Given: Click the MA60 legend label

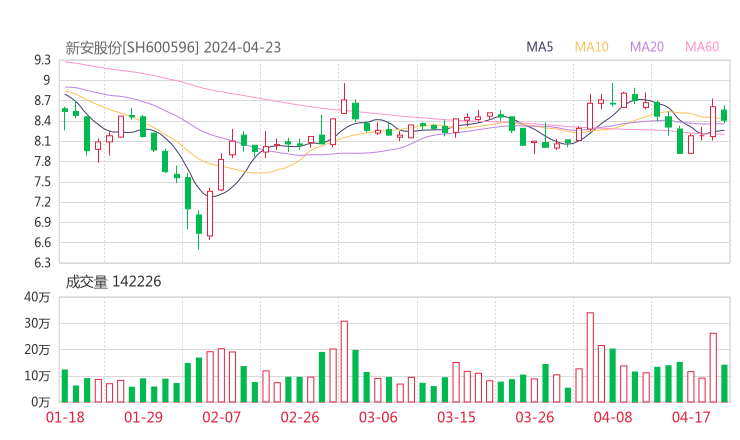Looking at the screenshot, I should tap(702, 47).
